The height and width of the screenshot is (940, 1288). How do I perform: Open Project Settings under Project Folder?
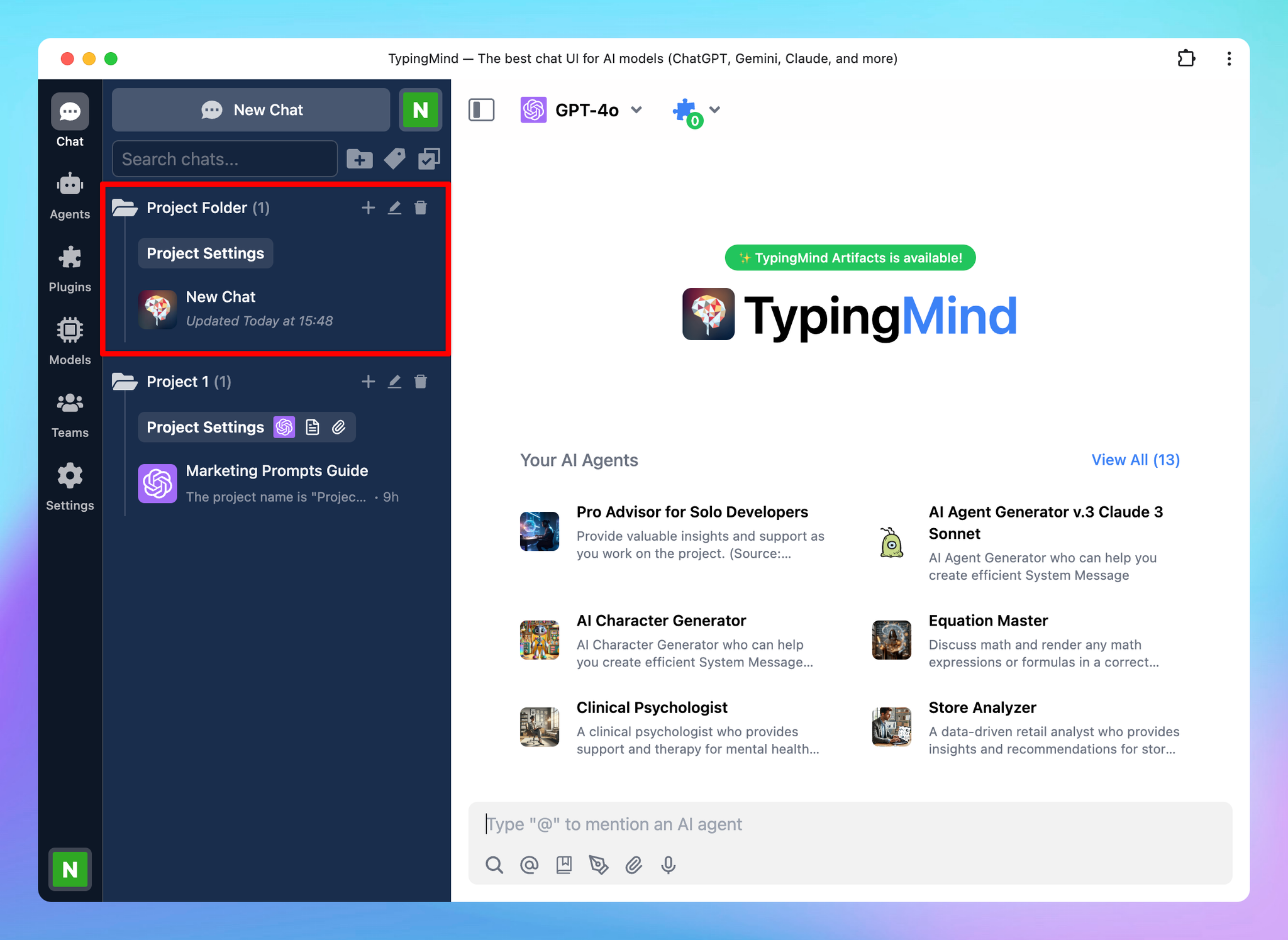(x=206, y=253)
